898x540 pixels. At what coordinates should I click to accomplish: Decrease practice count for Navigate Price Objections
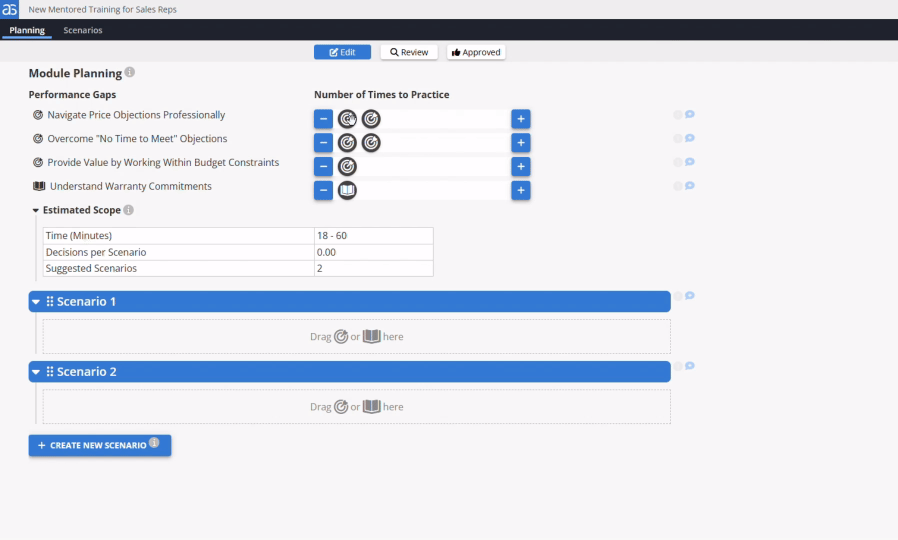[x=323, y=119]
